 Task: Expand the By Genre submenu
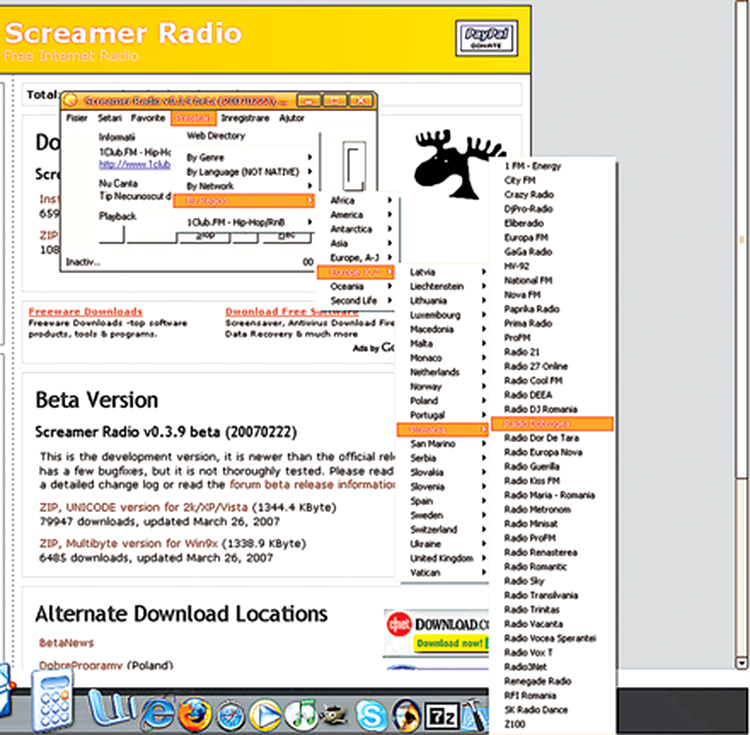[x=244, y=157]
